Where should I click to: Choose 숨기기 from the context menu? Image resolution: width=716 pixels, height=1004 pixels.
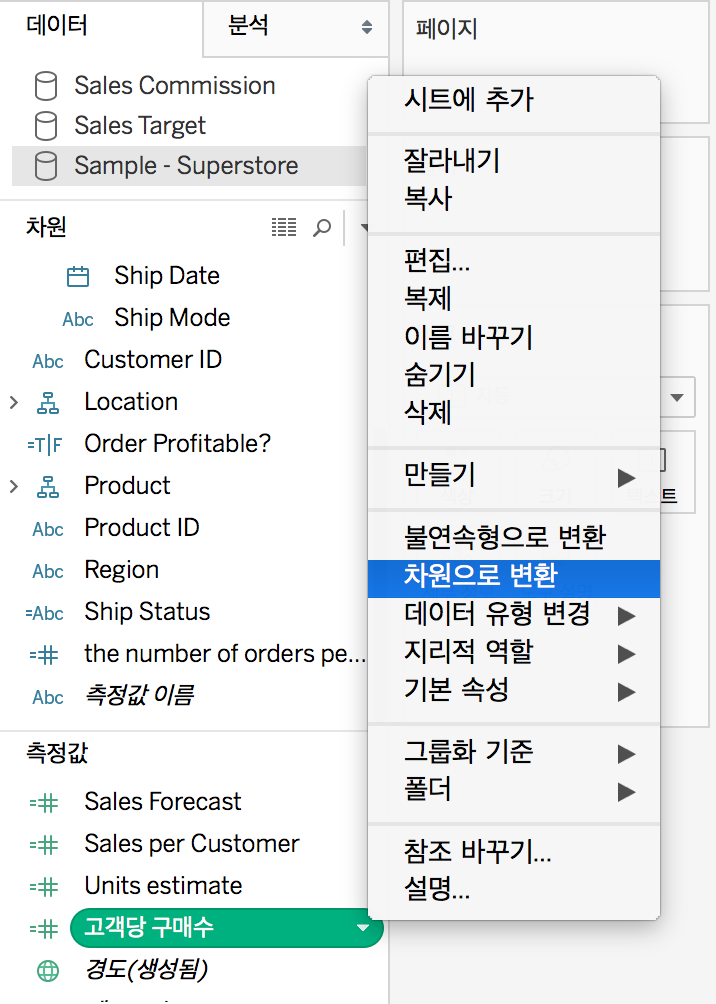click(x=514, y=375)
